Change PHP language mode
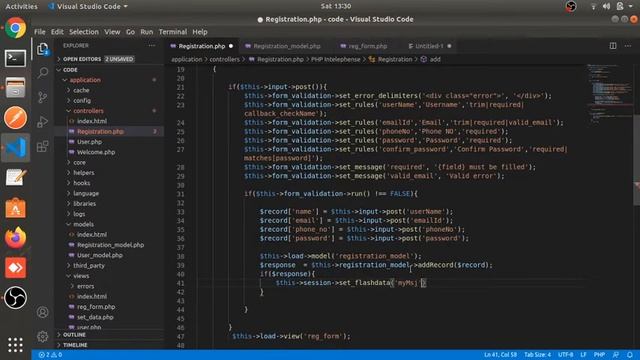The height and width of the screenshot is (360, 640). pos(599,355)
